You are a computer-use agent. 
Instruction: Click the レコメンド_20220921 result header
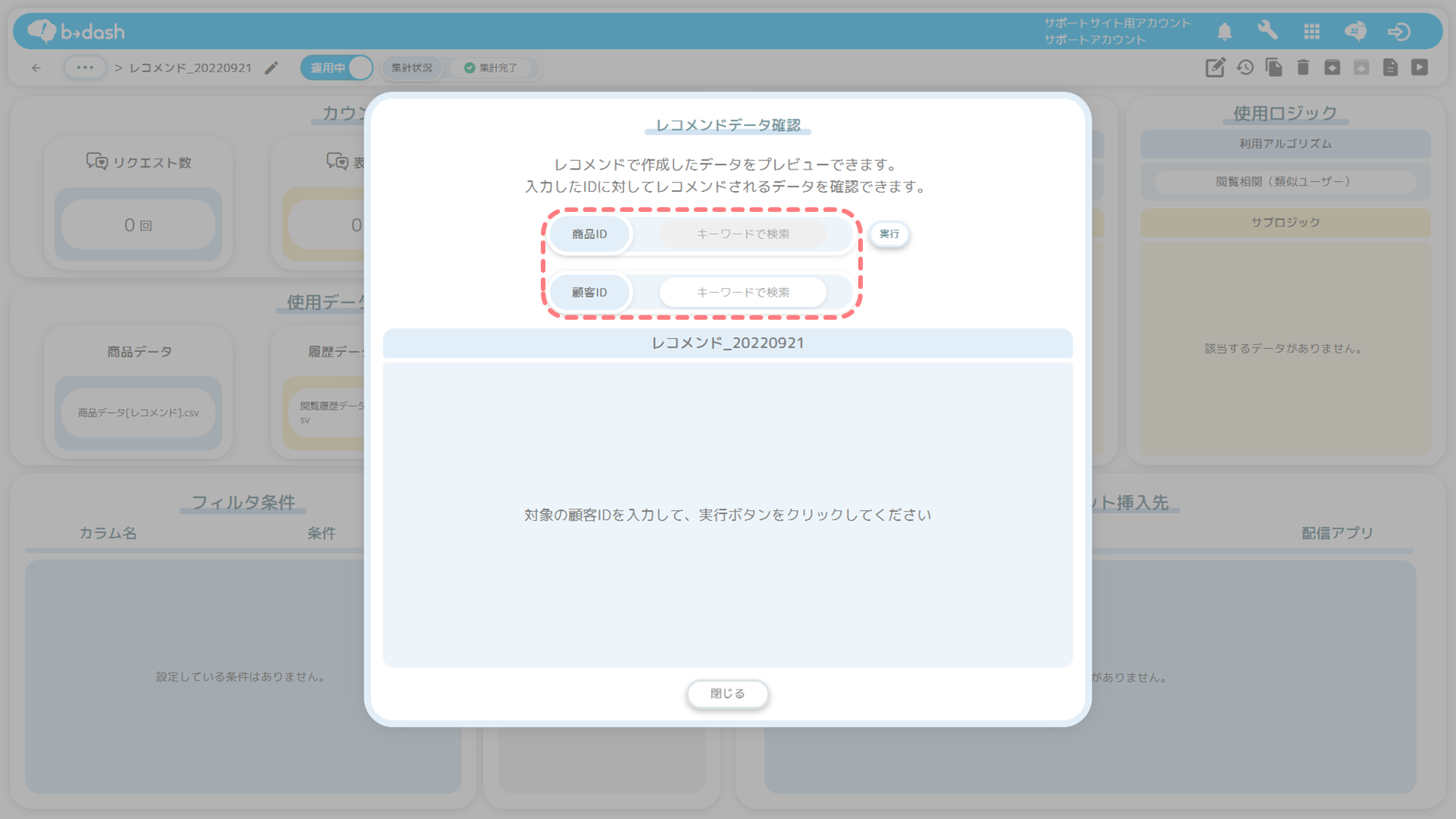point(727,343)
